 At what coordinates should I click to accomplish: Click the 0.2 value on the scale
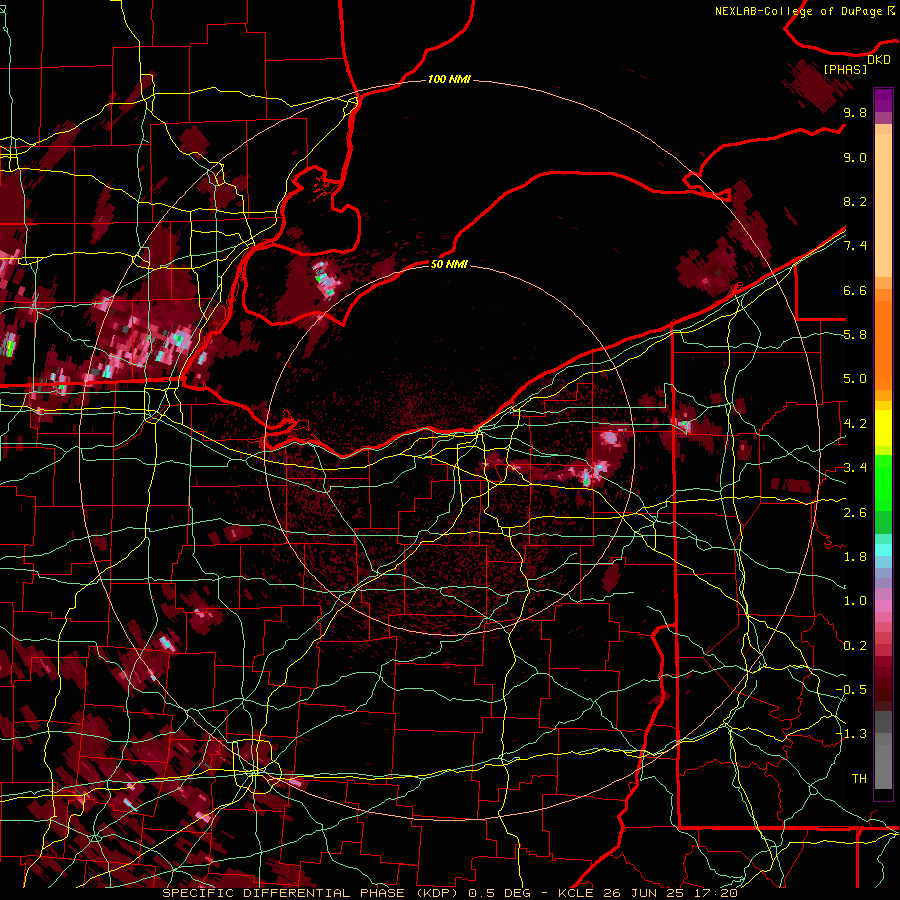click(x=855, y=646)
